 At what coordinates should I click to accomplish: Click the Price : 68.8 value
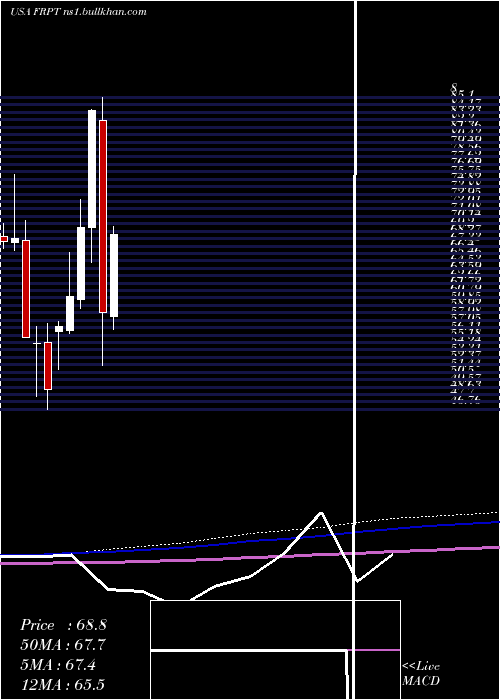(63, 625)
